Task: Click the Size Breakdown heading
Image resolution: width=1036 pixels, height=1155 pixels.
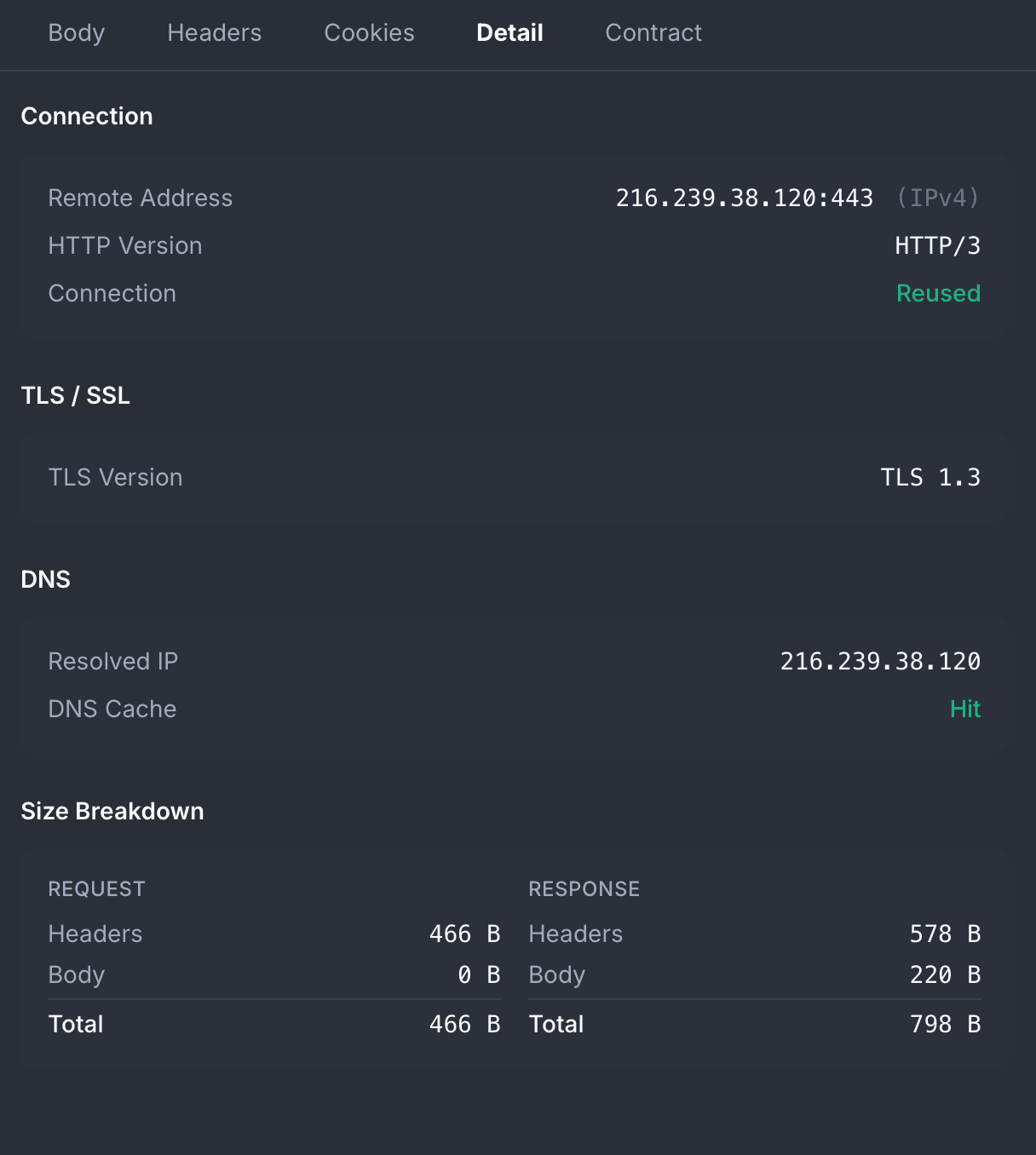Action: (x=112, y=811)
